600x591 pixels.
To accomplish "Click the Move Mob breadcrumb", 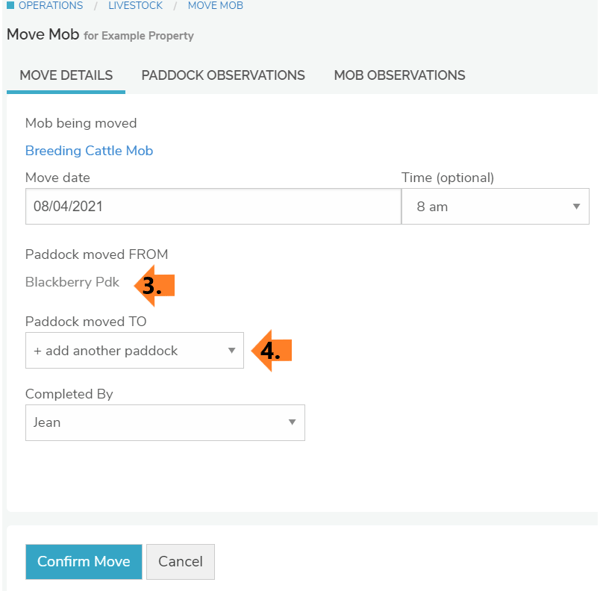I will [x=215, y=6].
